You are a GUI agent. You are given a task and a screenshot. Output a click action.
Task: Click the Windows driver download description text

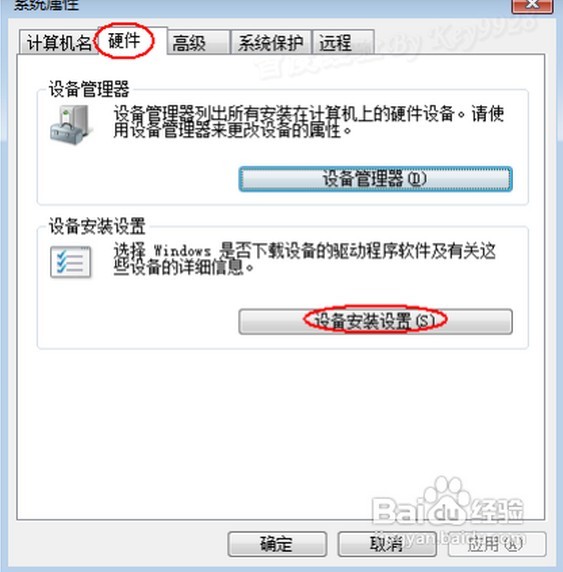pyautogui.click(x=305, y=259)
